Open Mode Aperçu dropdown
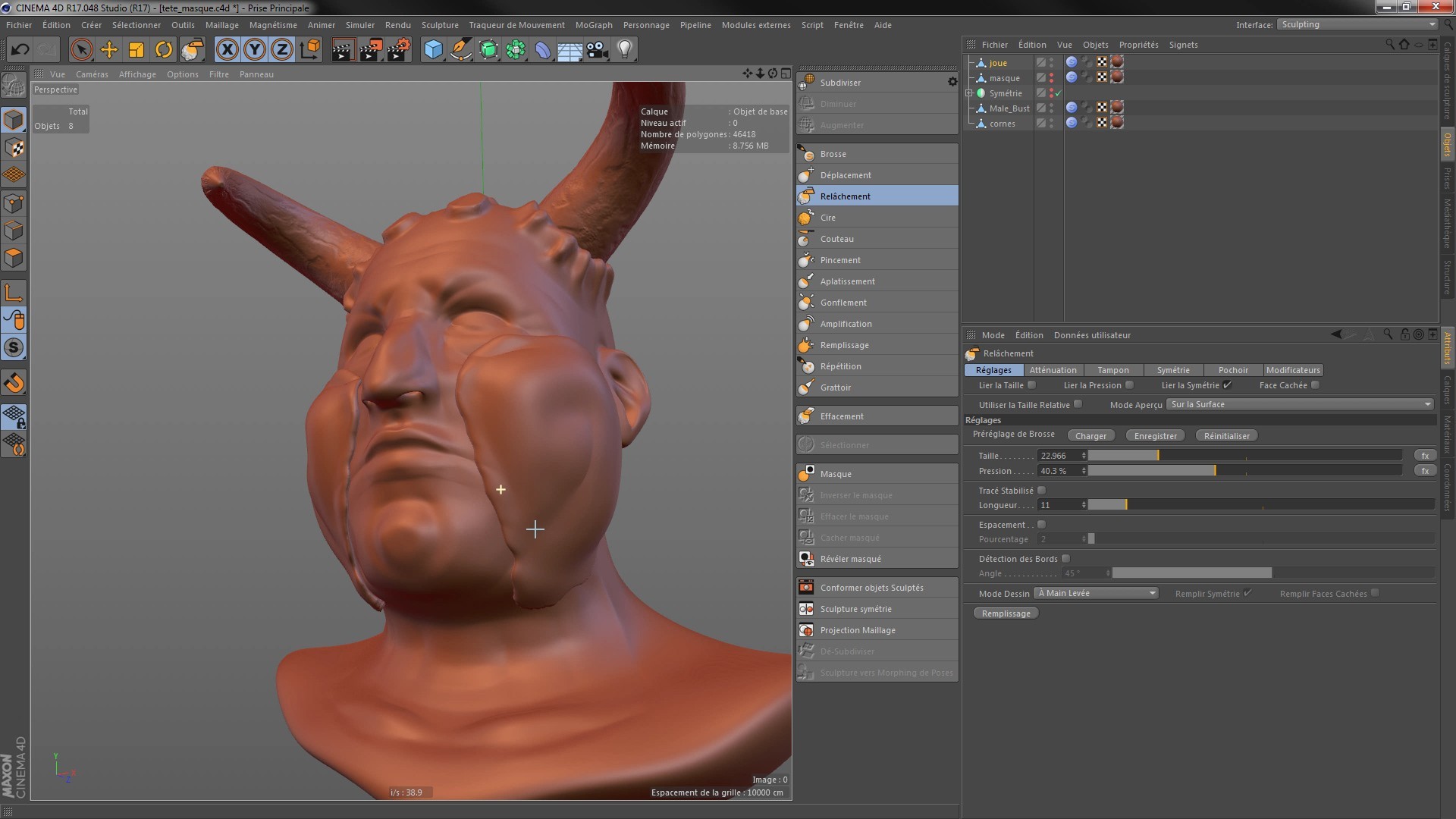This screenshot has width=1456, height=819. click(1300, 404)
